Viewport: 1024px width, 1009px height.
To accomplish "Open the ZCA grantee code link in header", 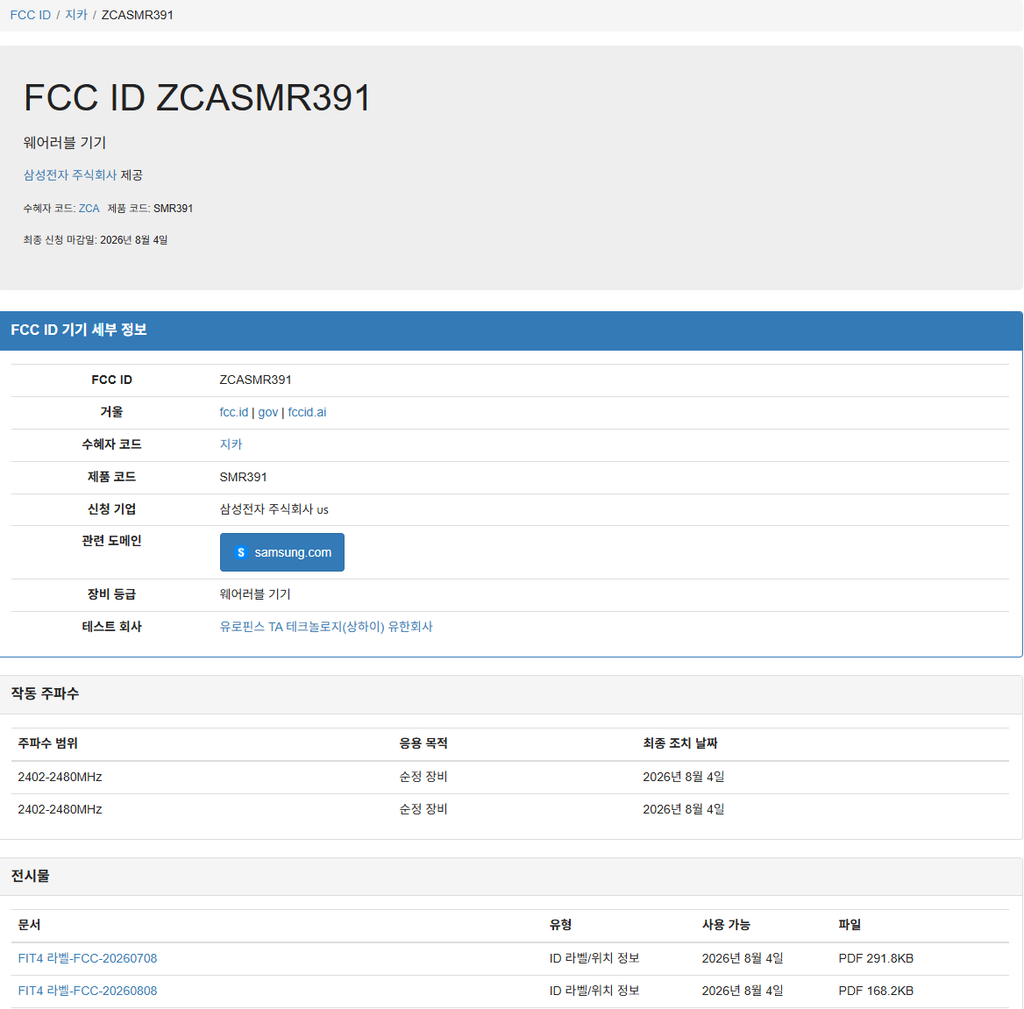I will tap(89, 208).
